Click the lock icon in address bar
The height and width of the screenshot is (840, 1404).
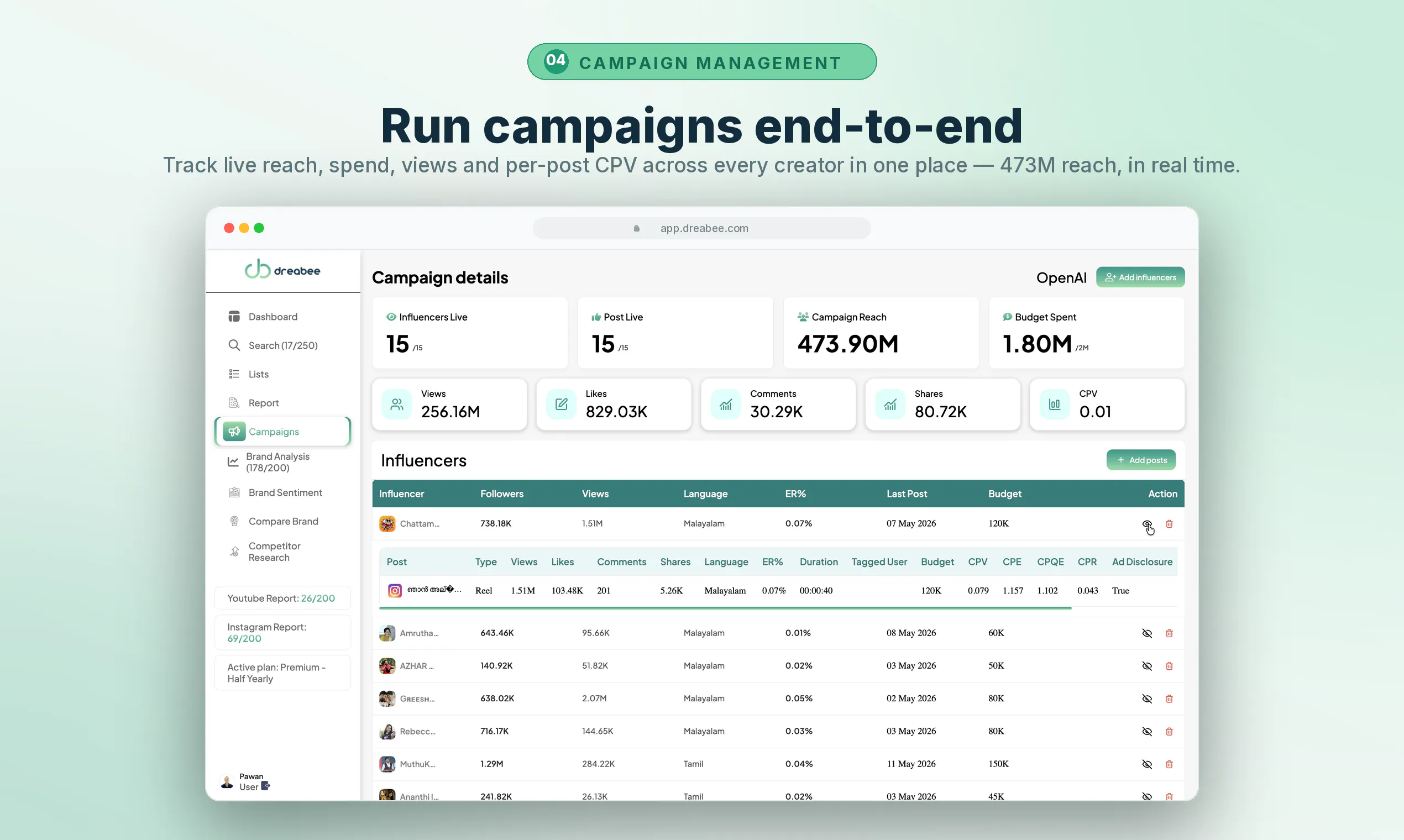[636, 228]
